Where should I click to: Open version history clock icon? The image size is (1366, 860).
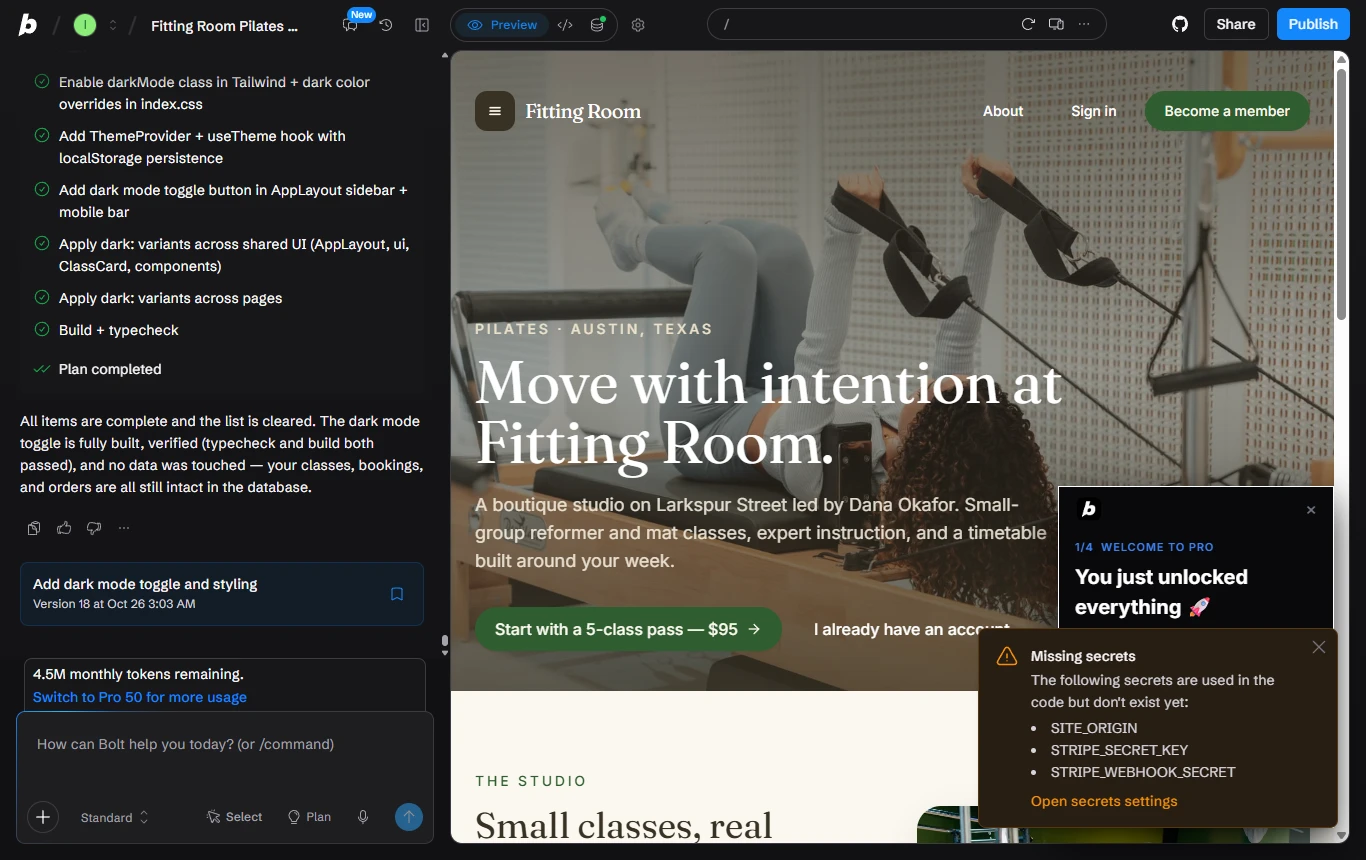click(386, 25)
